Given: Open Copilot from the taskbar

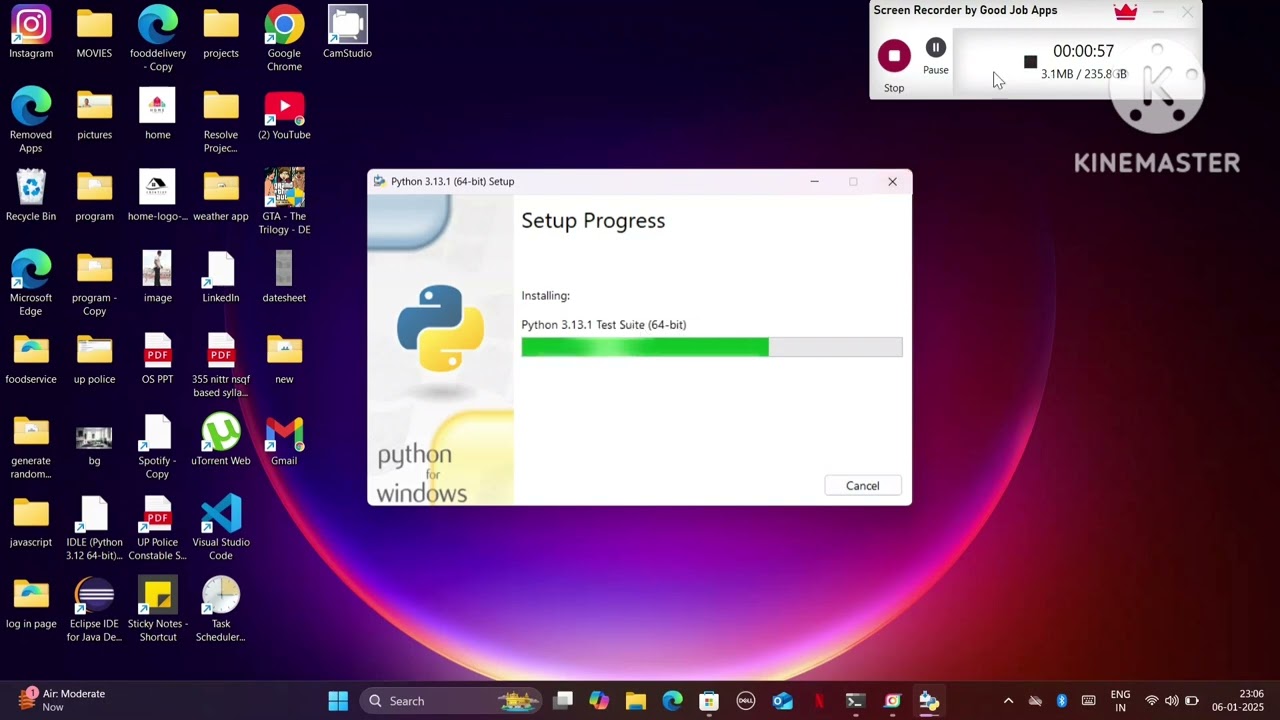Looking at the screenshot, I should click(x=599, y=701).
